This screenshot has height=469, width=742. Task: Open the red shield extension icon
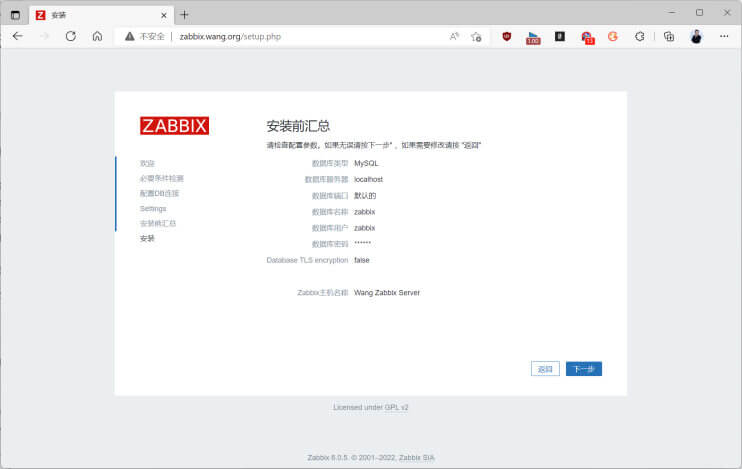[506, 36]
